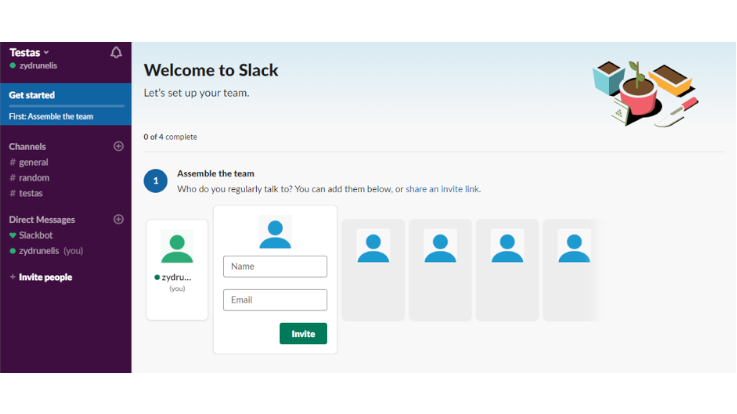The width and height of the screenshot is (737, 414).
Task: Click the share an invite link hyperlink
Action: pos(443,189)
